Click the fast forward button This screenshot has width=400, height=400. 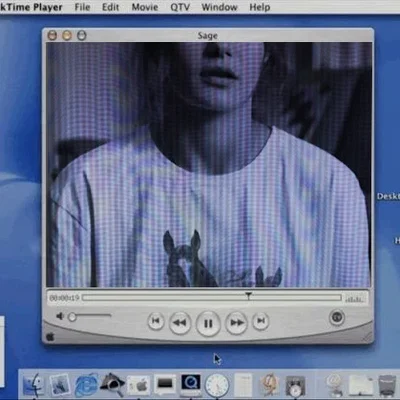point(237,323)
